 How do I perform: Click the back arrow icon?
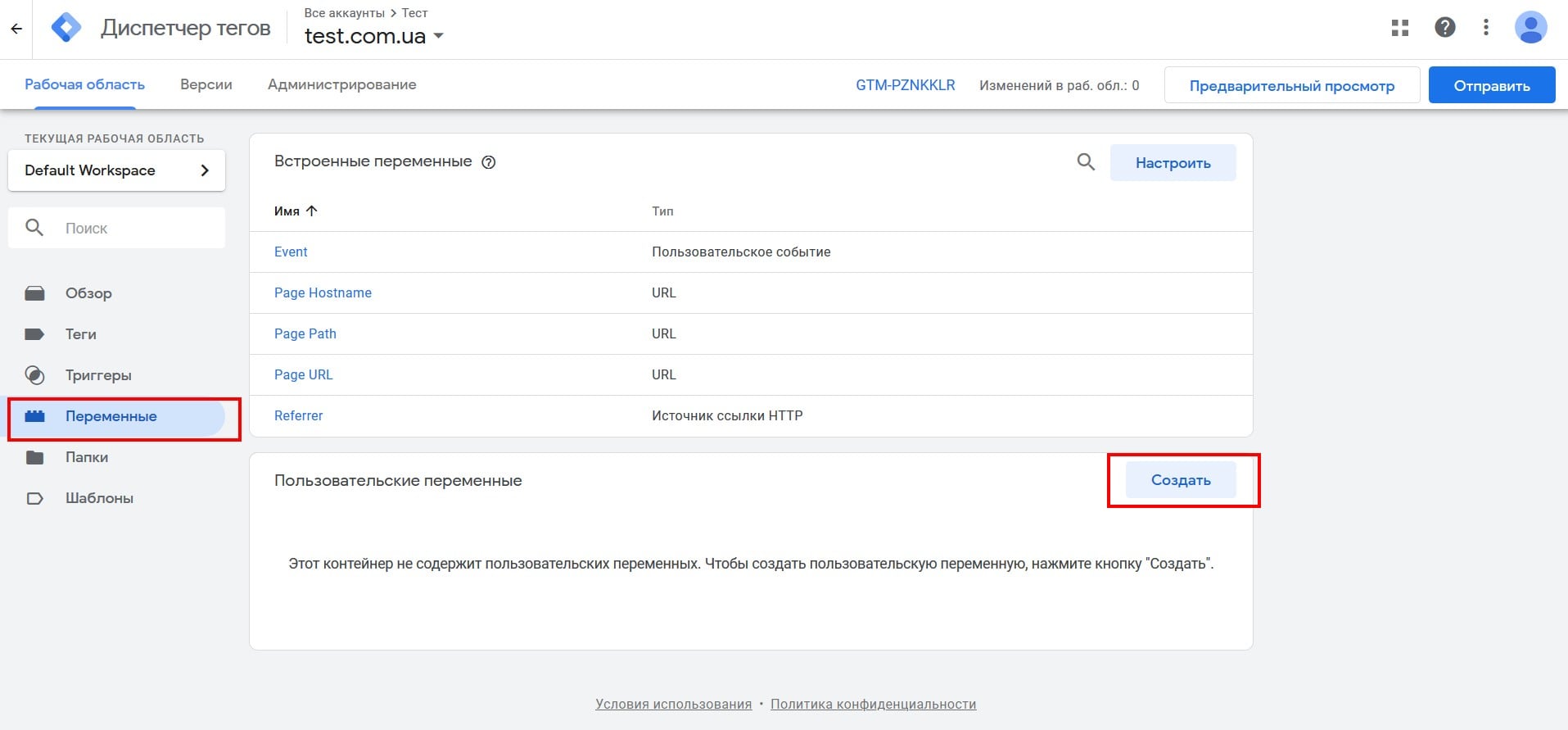pos(16,29)
